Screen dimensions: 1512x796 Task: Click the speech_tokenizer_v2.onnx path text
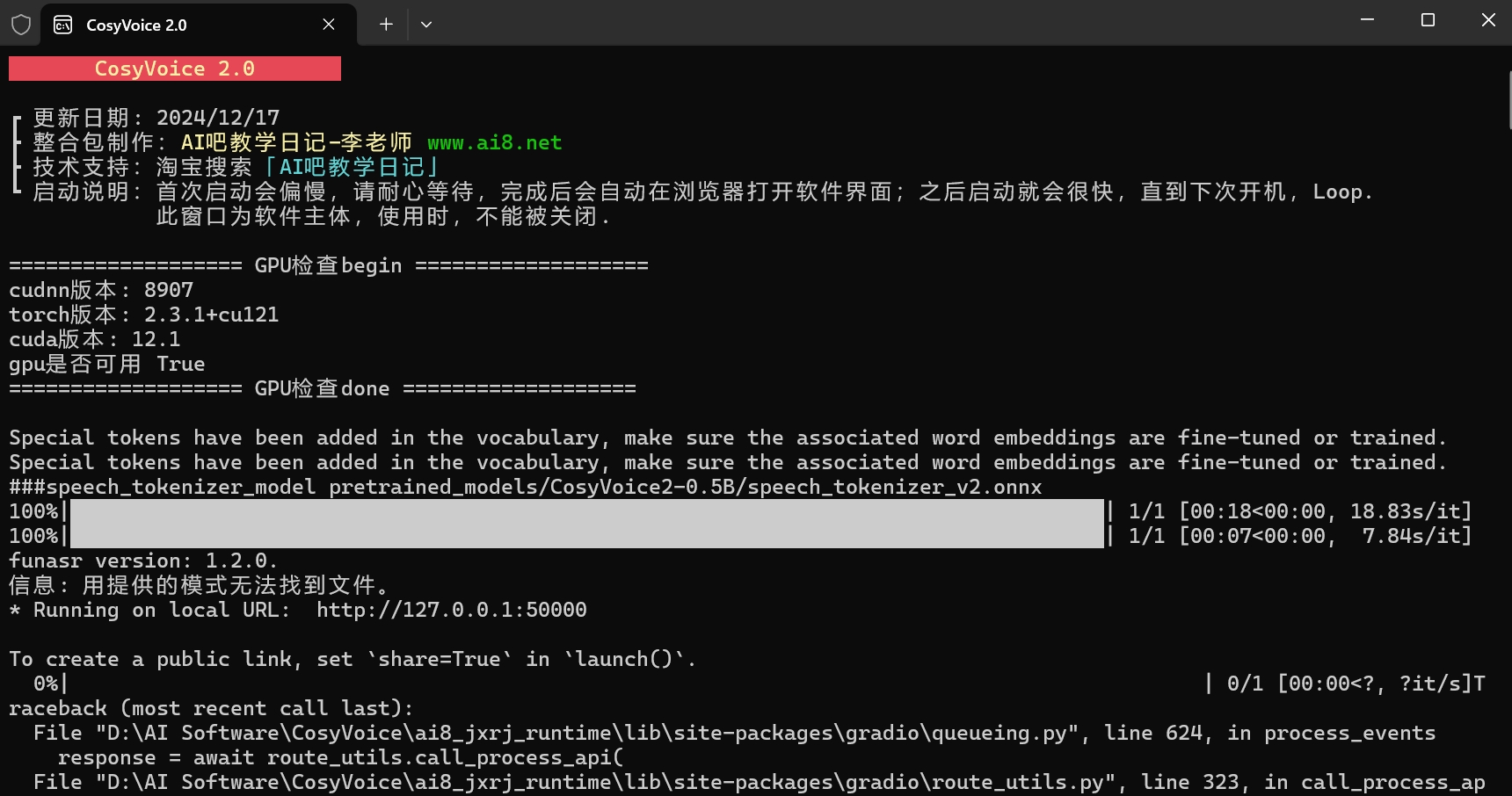(x=686, y=487)
